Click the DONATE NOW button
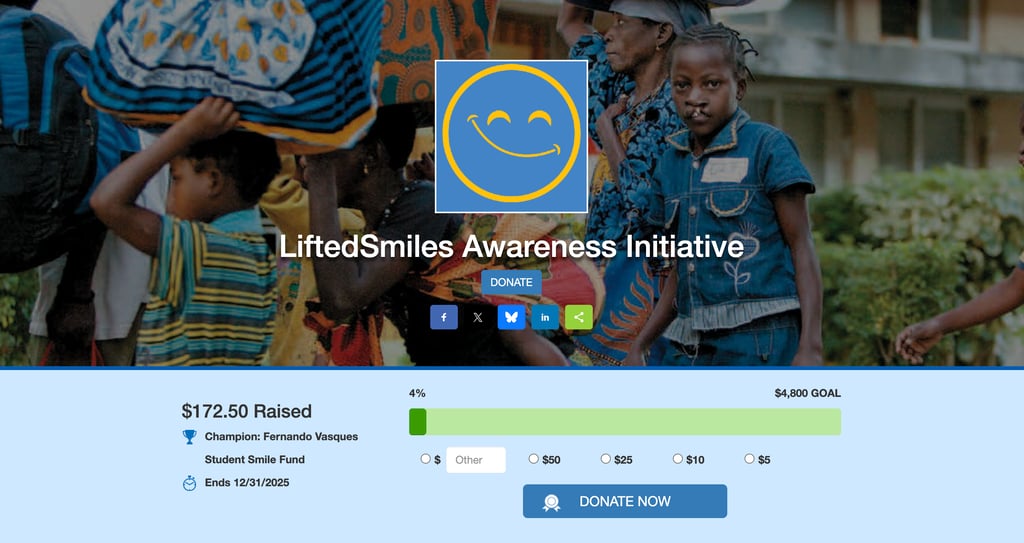1024x543 pixels. (625, 501)
